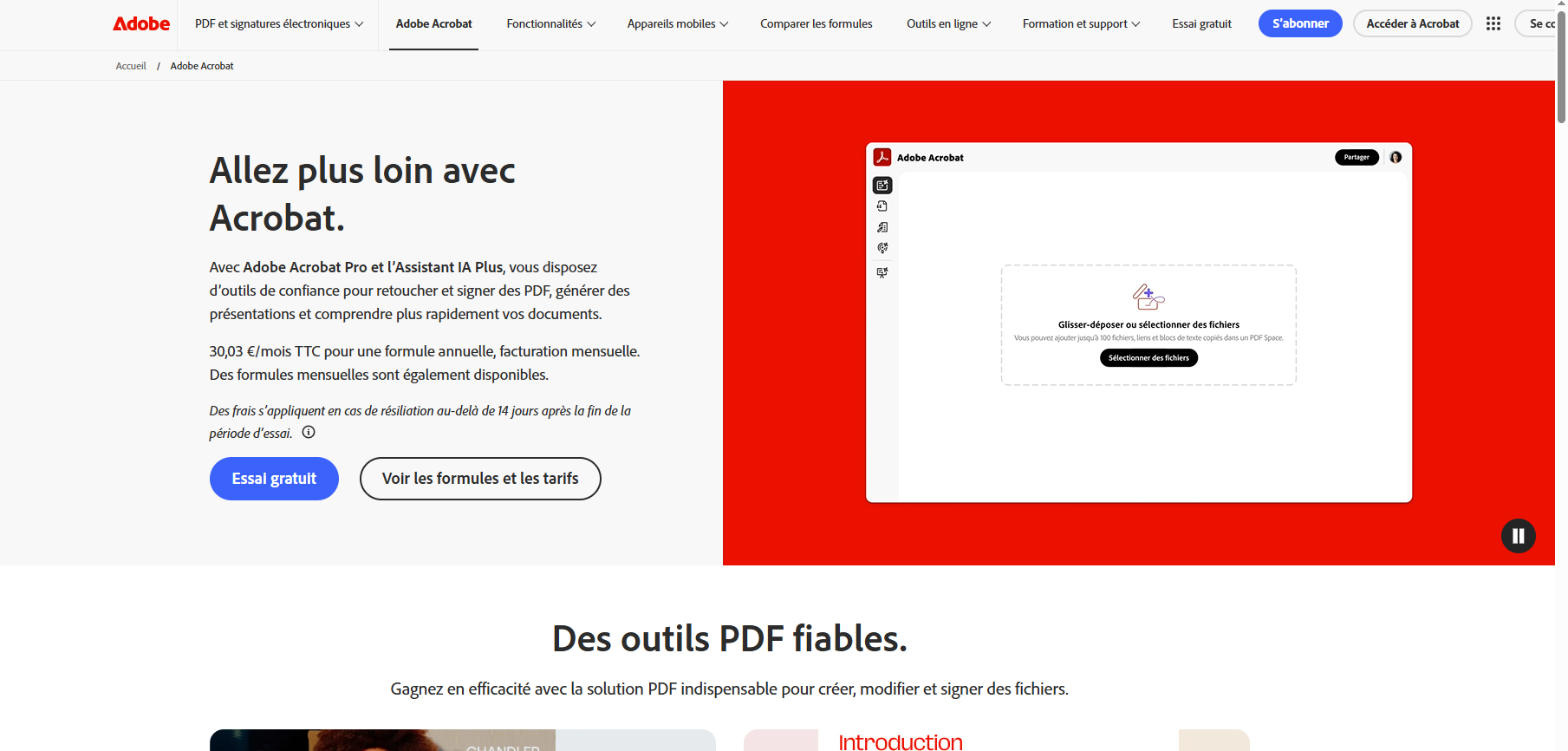Select the third sidebar icon in Acrobat demo

tap(882, 227)
